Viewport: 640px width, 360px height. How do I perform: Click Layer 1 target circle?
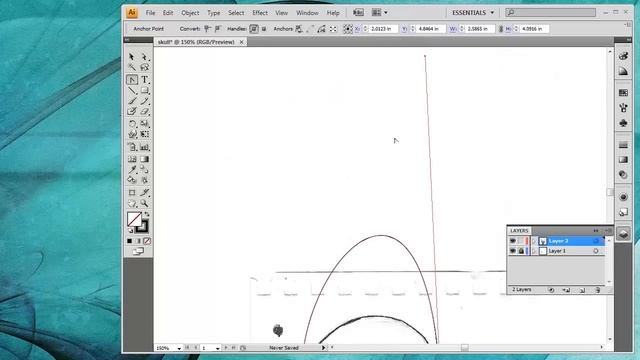pos(596,251)
